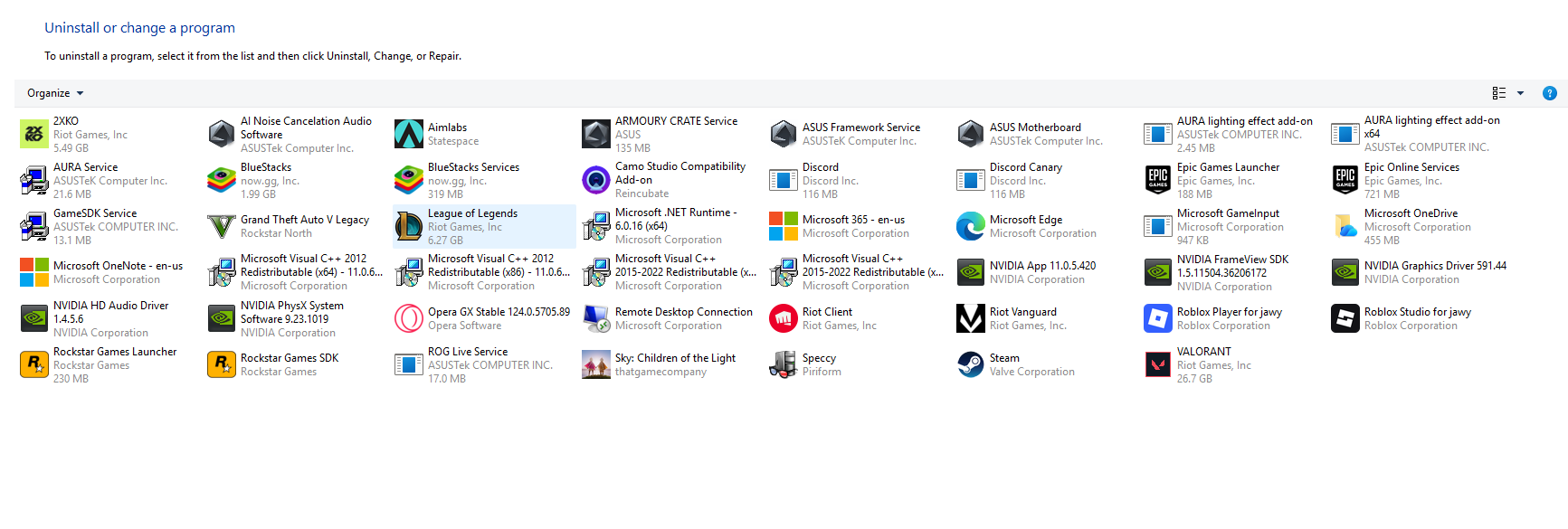This screenshot has width=1568, height=529.
Task: Select the NVIDIA App 11.0.5.420 icon
Action: (971, 272)
